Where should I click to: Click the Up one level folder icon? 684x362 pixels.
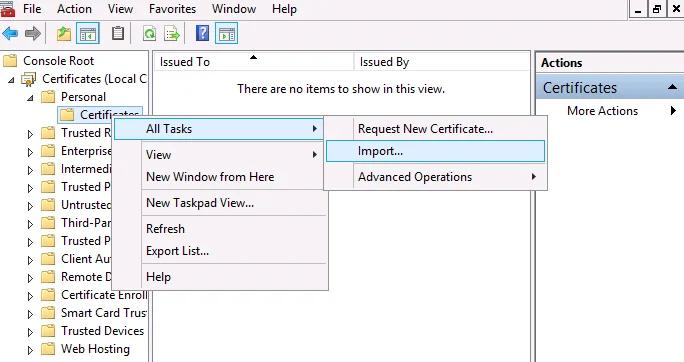click(x=64, y=34)
